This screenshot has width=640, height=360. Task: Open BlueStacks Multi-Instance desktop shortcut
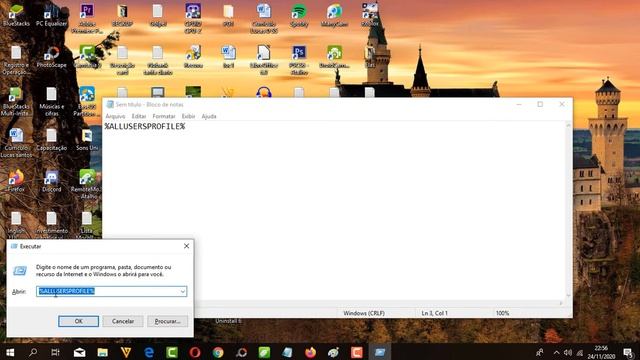(x=16, y=101)
